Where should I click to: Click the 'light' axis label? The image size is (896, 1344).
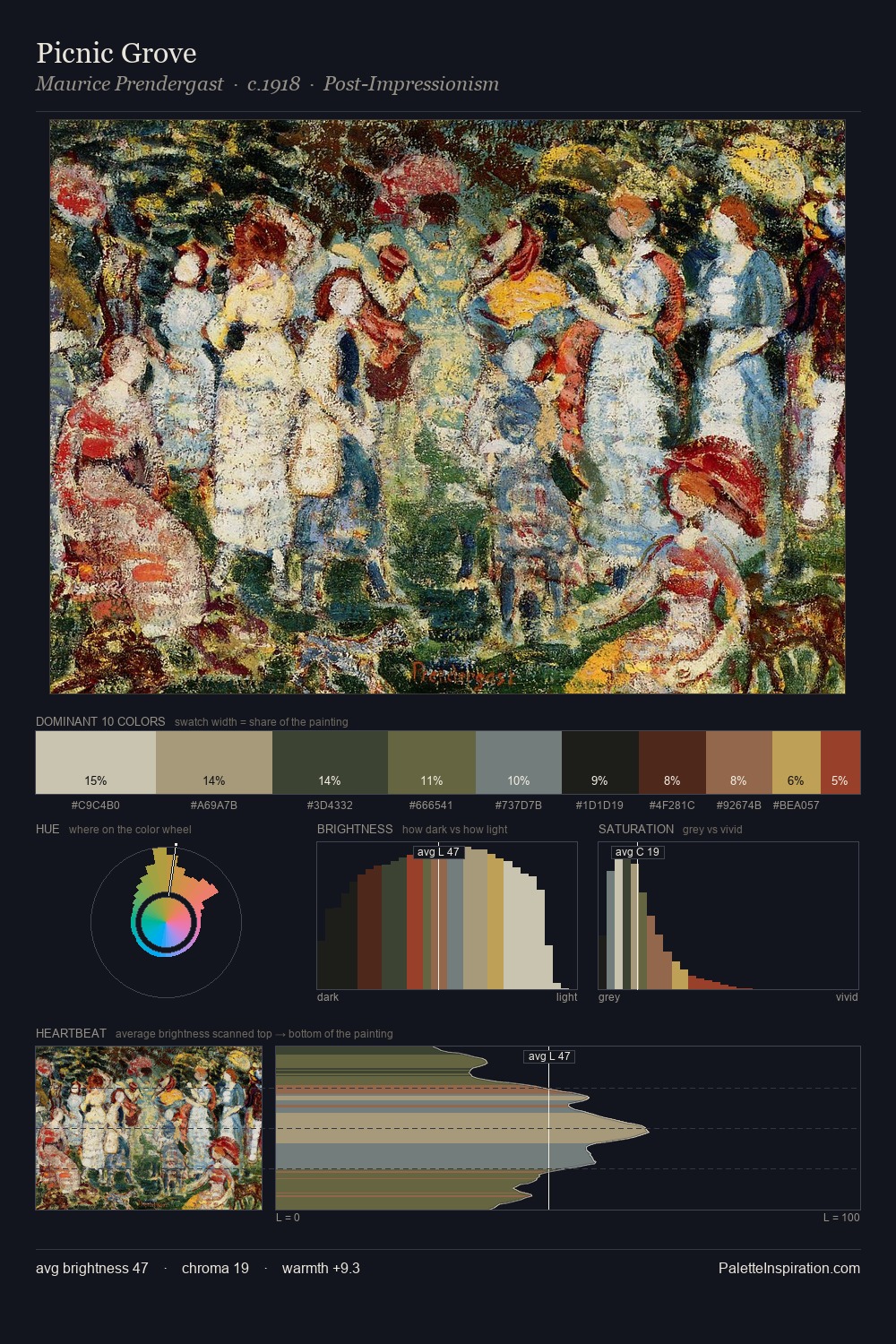[x=566, y=997]
